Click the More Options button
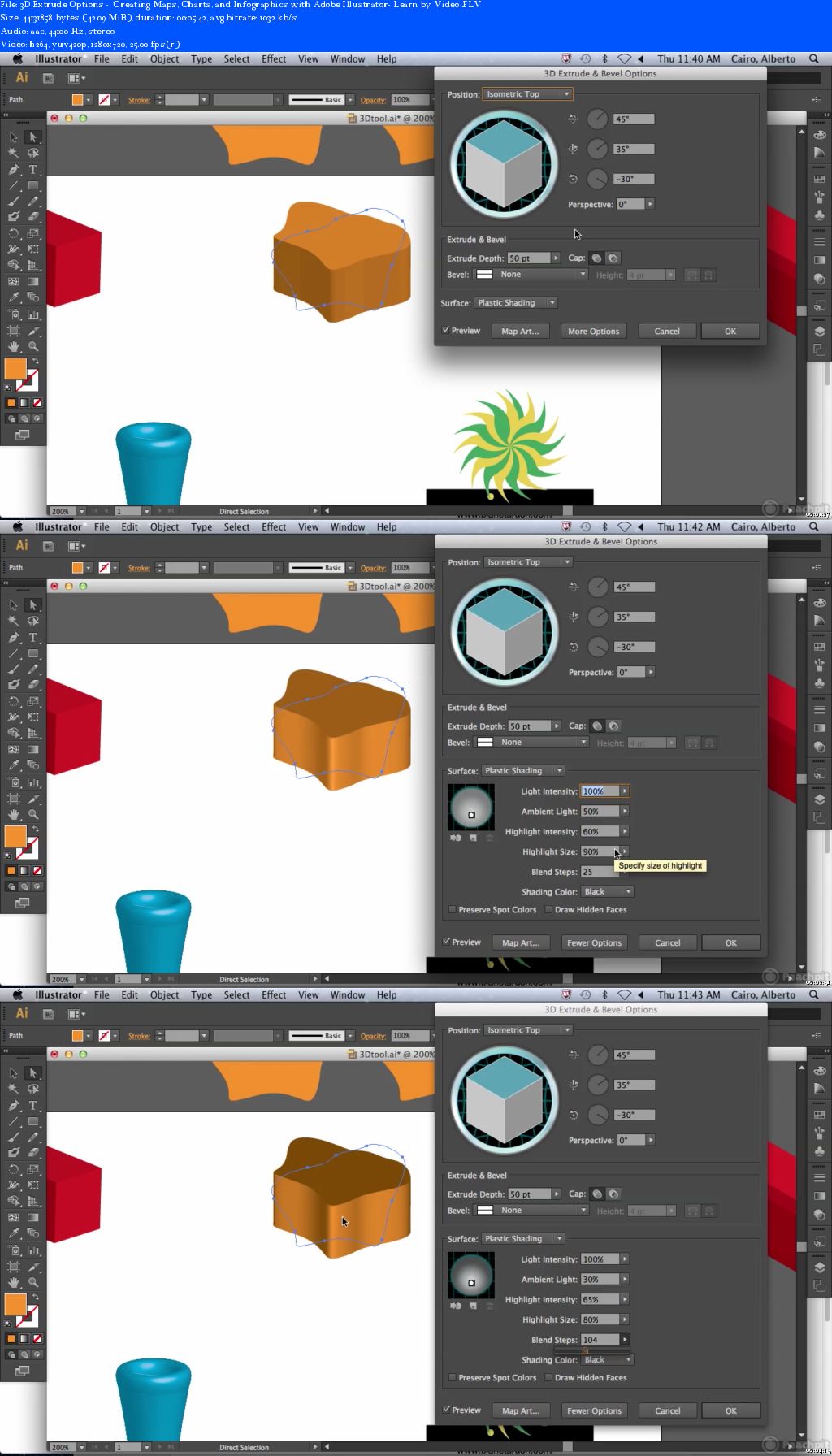 [x=594, y=331]
